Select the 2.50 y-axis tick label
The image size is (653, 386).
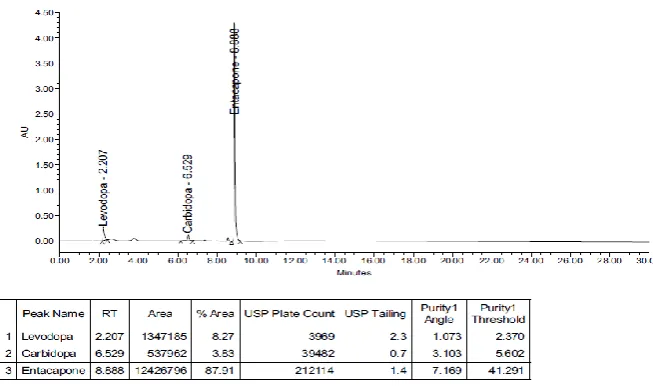(44, 114)
